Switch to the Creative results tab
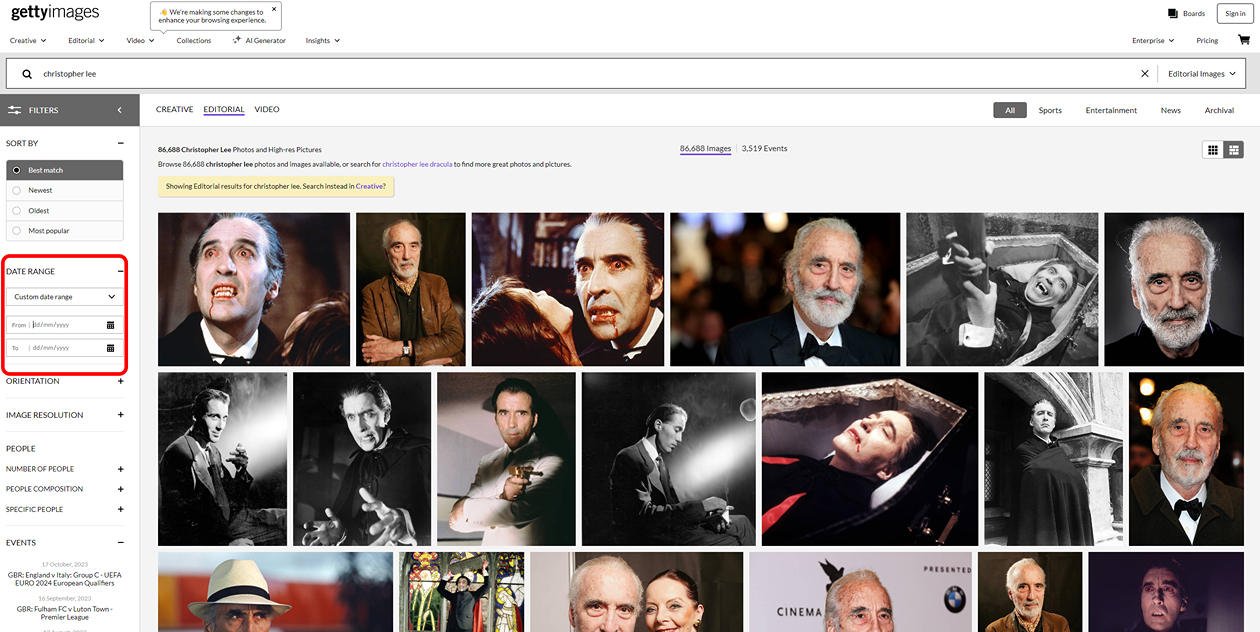 [174, 109]
